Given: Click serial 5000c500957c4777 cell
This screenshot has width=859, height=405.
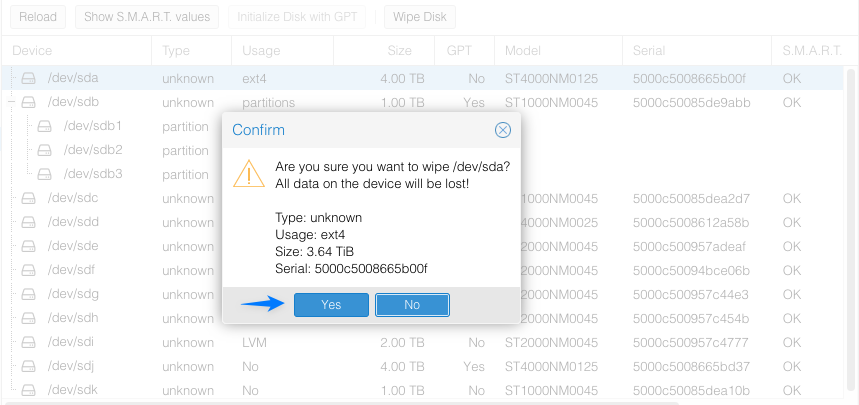Looking at the screenshot, I should (690, 343).
